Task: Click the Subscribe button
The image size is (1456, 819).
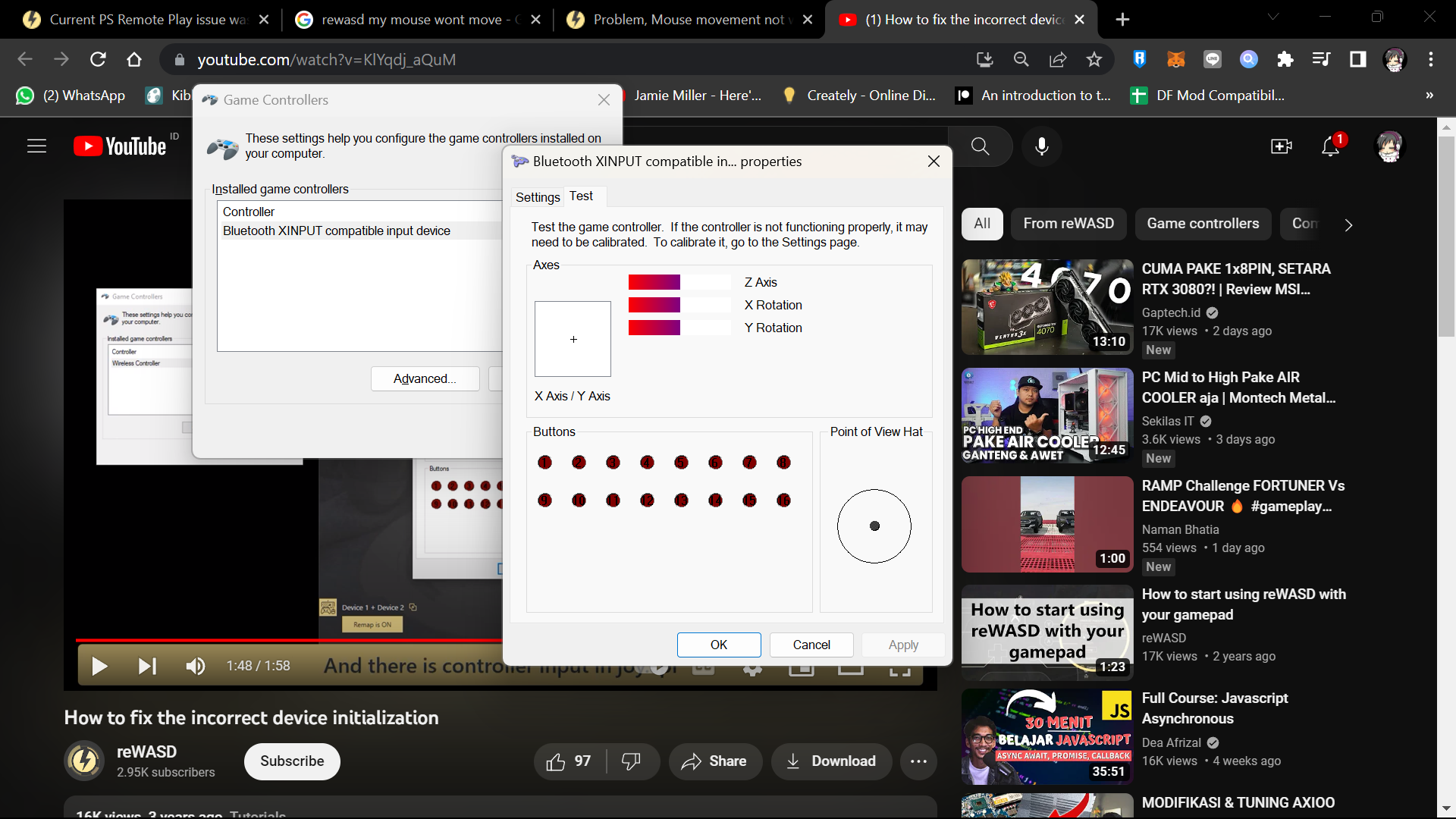Action: click(292, 761)
